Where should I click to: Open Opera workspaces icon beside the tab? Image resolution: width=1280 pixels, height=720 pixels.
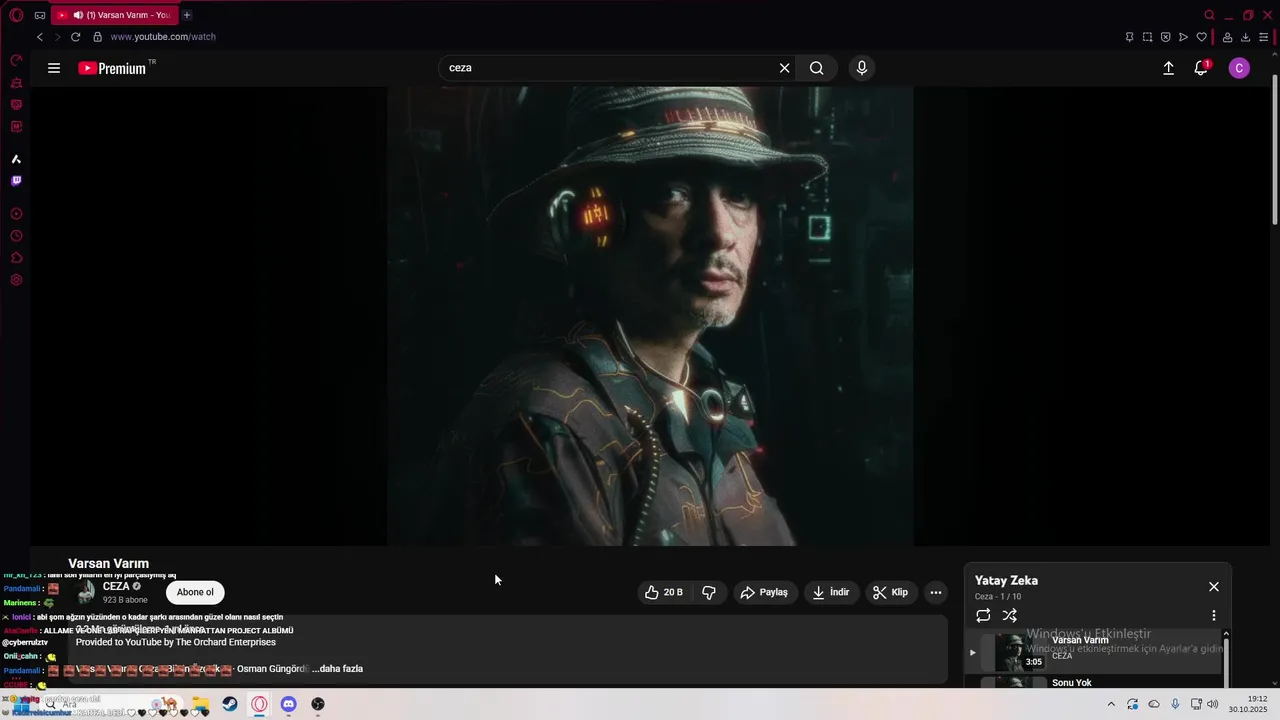click(x=40, y=15)
